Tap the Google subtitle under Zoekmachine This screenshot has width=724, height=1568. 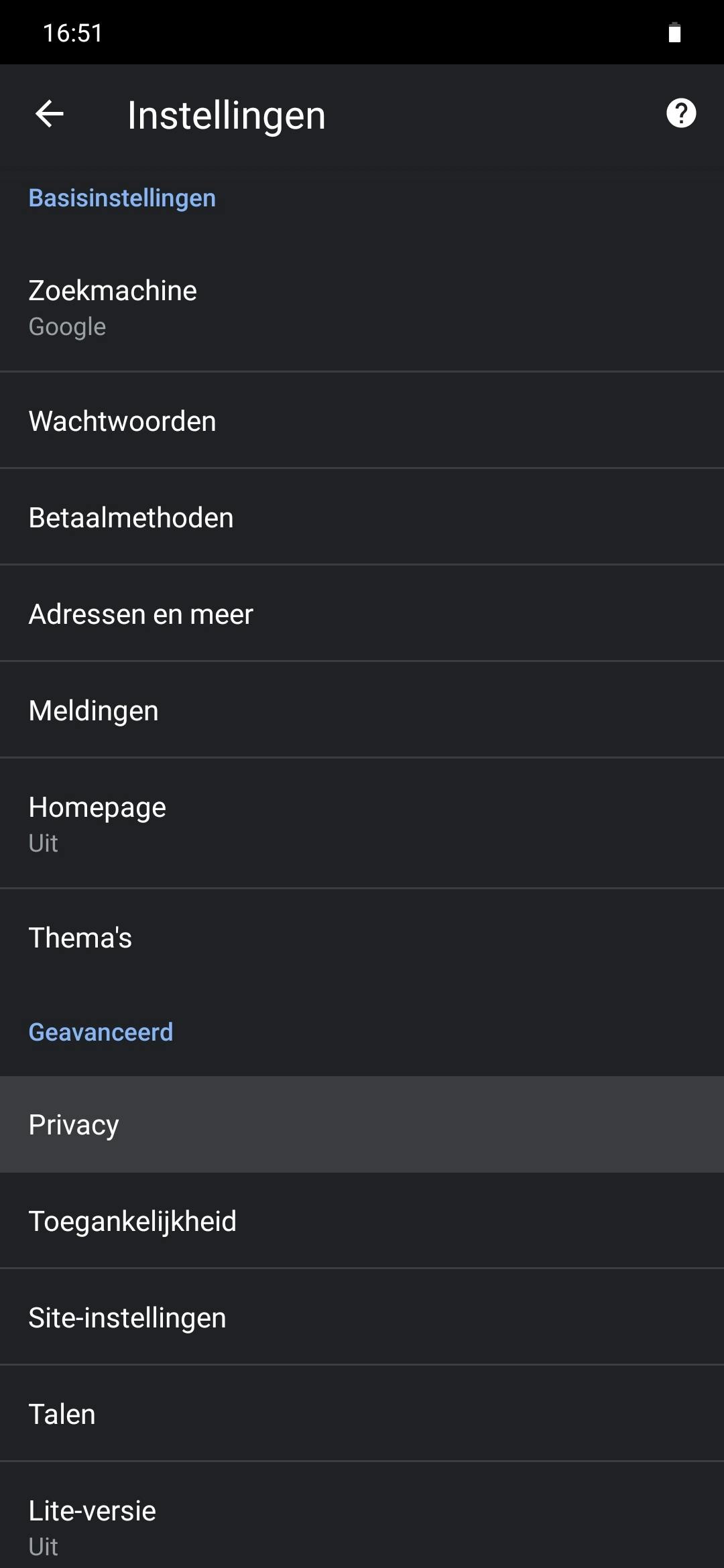click(67, 327)
